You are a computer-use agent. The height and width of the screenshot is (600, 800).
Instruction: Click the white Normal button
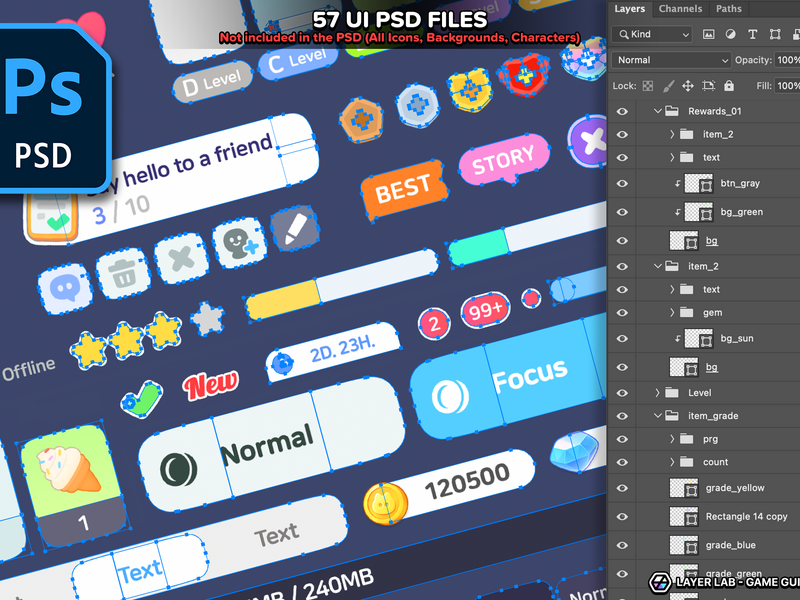click(x=271, y=445)
